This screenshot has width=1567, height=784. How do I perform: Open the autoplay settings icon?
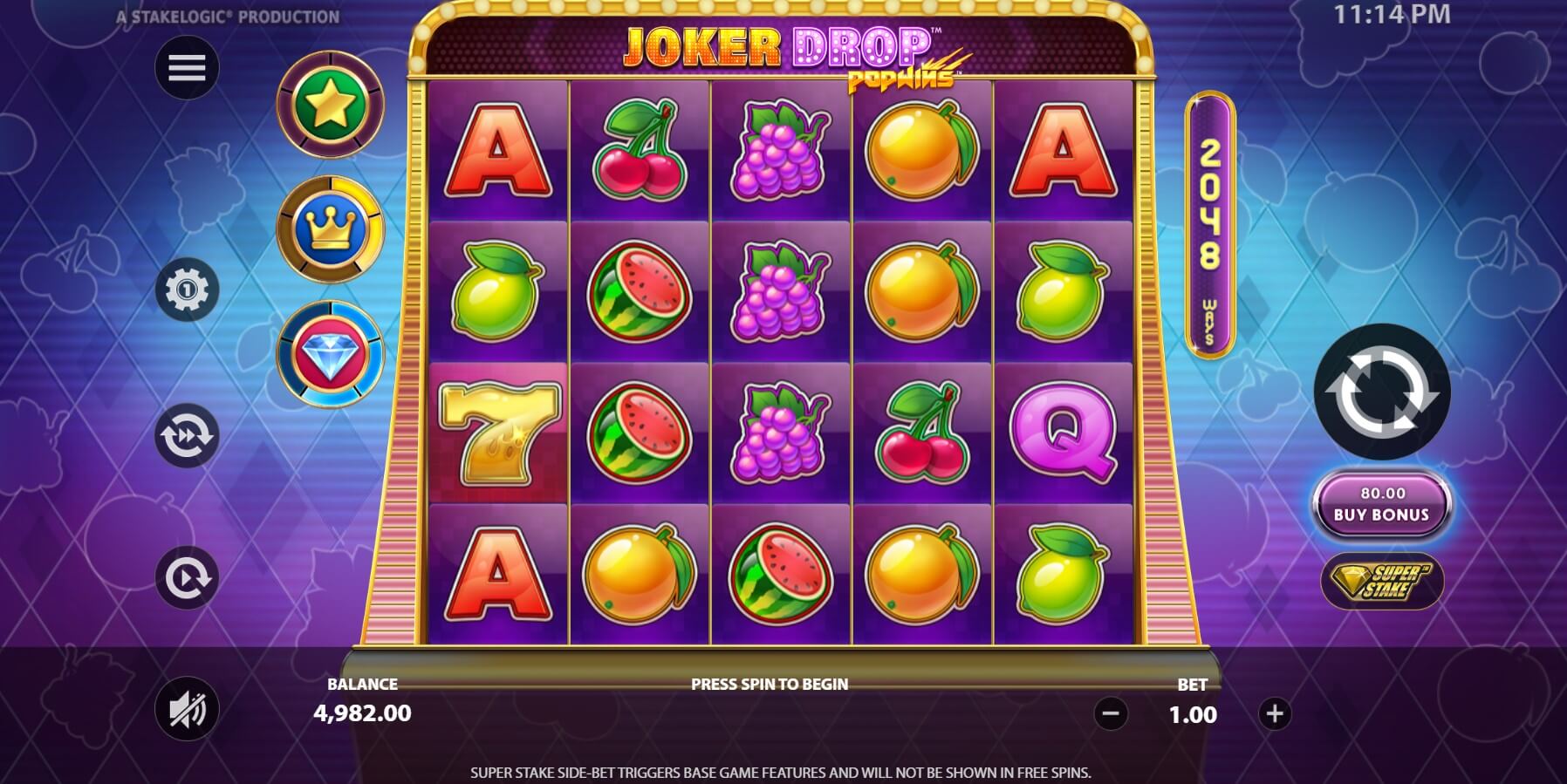coord(187,577)
